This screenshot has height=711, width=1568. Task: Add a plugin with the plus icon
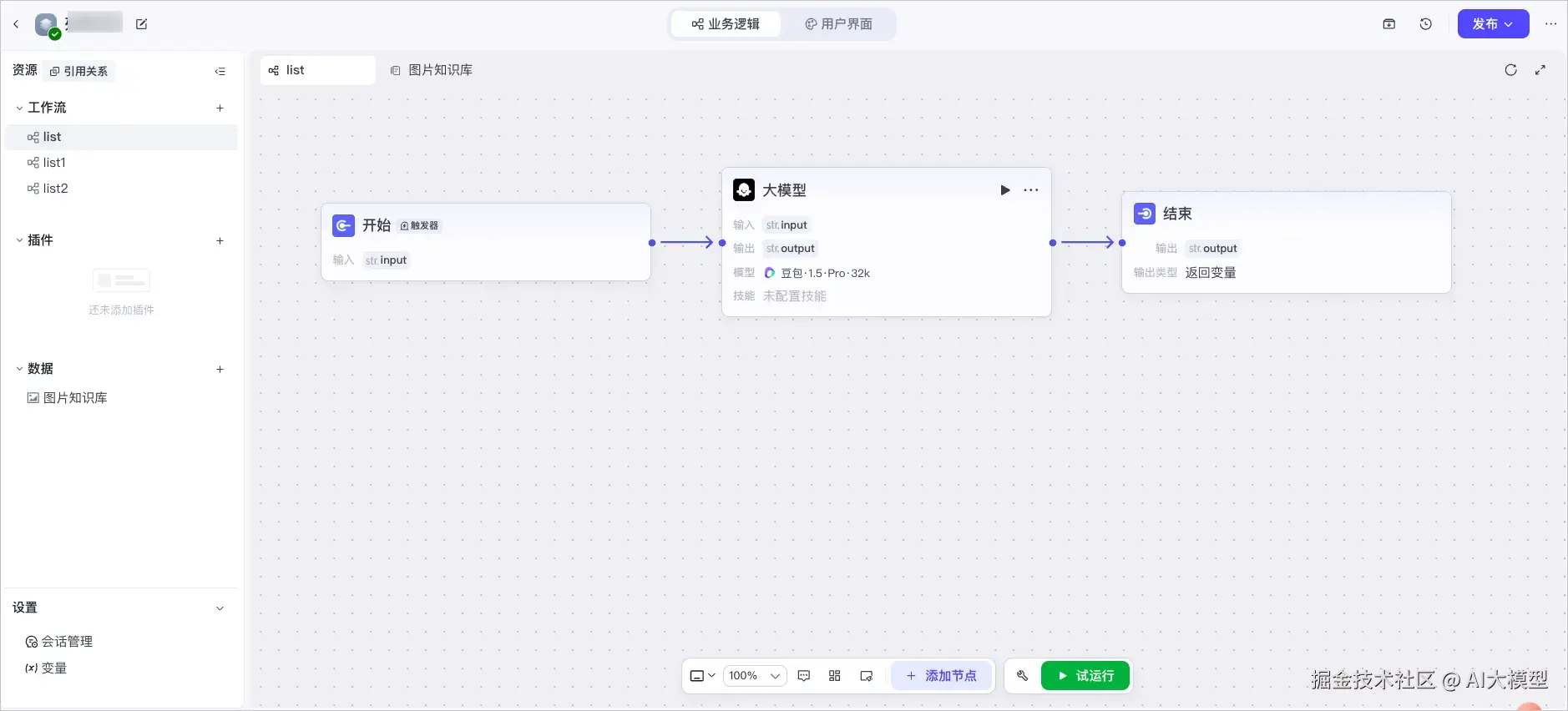(220, 240)
